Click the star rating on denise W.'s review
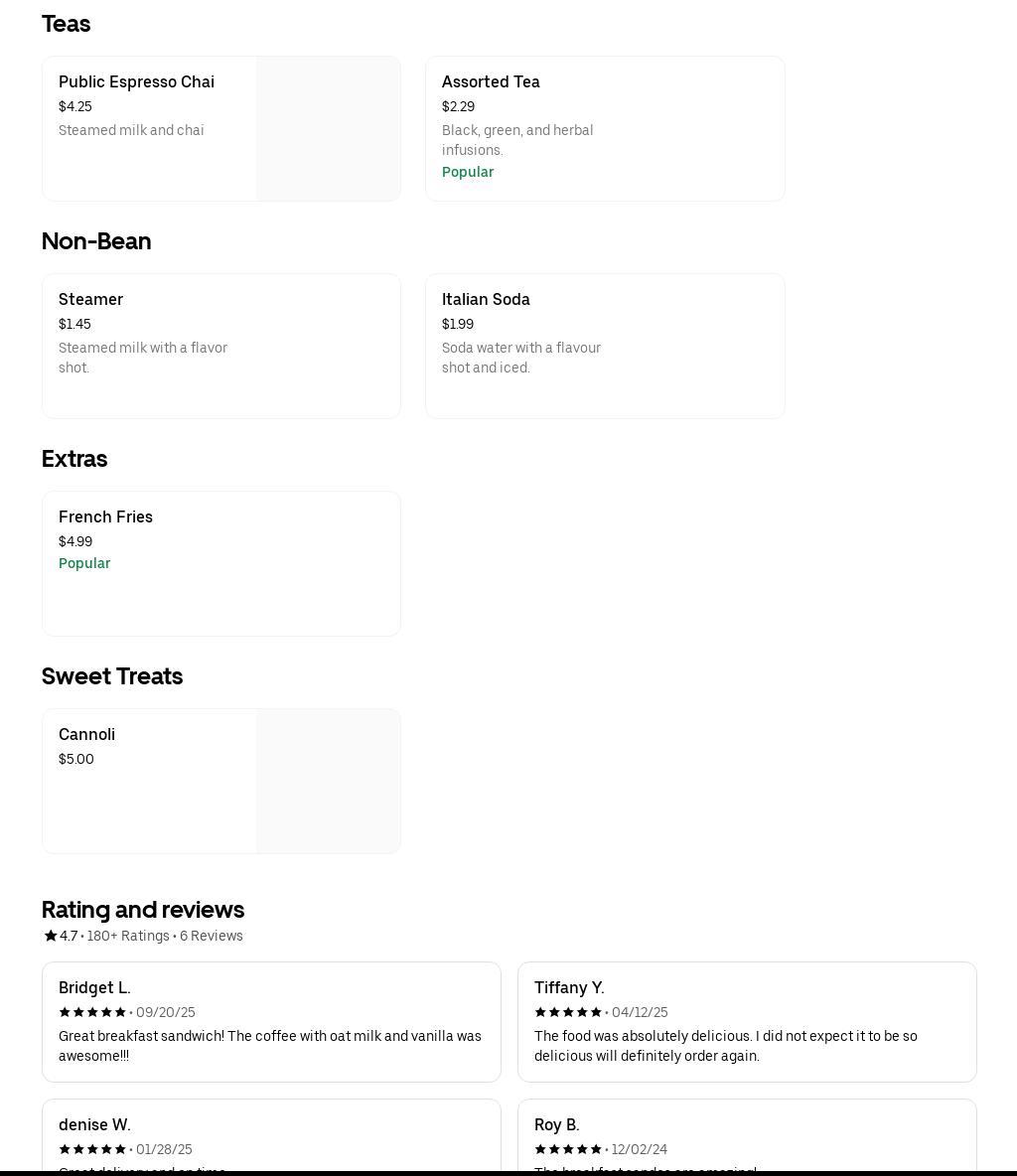The image size is (1017, 1176). point(92,1149)
